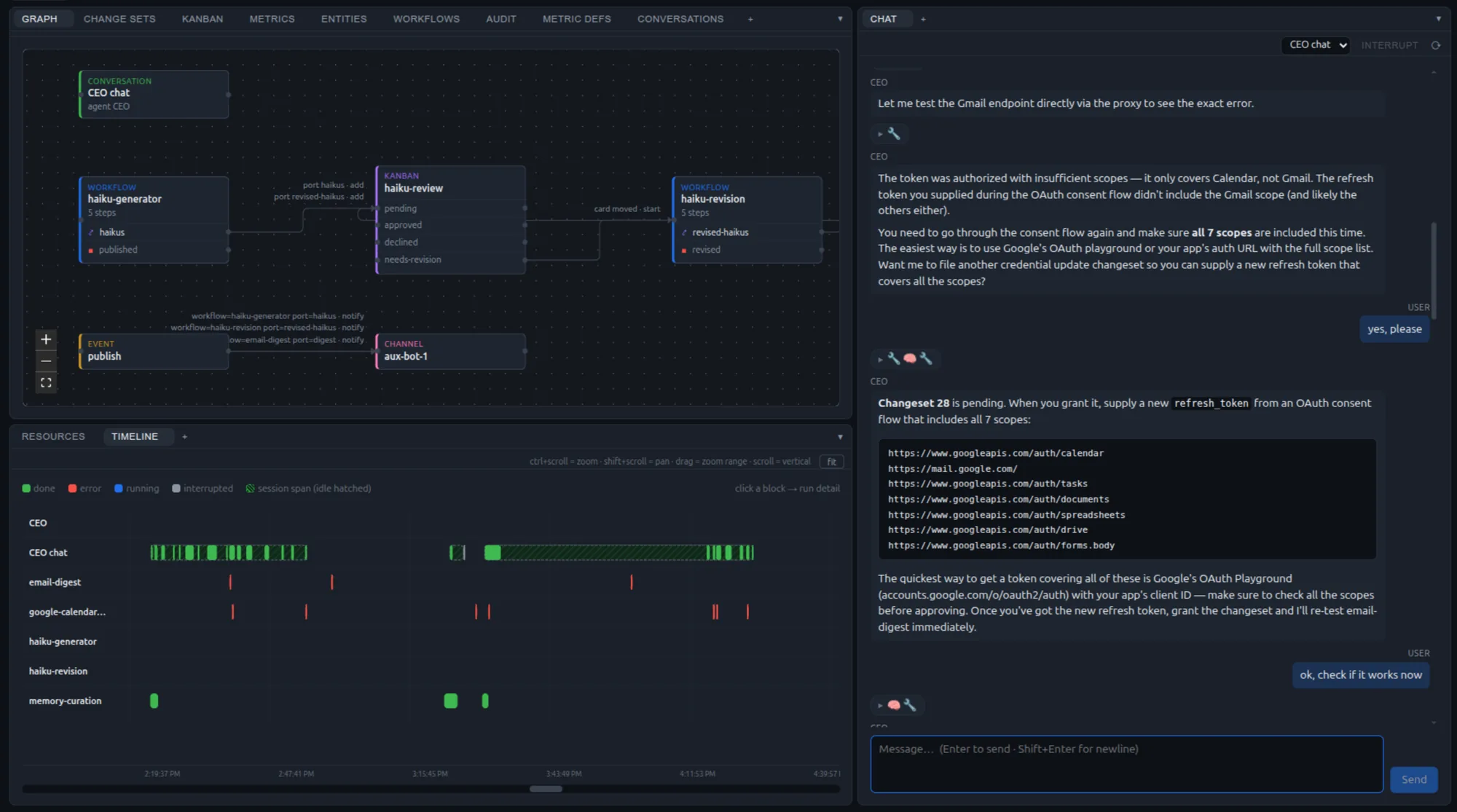Click the red icon beside 'revised' in haiku-revision
The height and width of the screenshot is (812, 1457).
[684, 250]
